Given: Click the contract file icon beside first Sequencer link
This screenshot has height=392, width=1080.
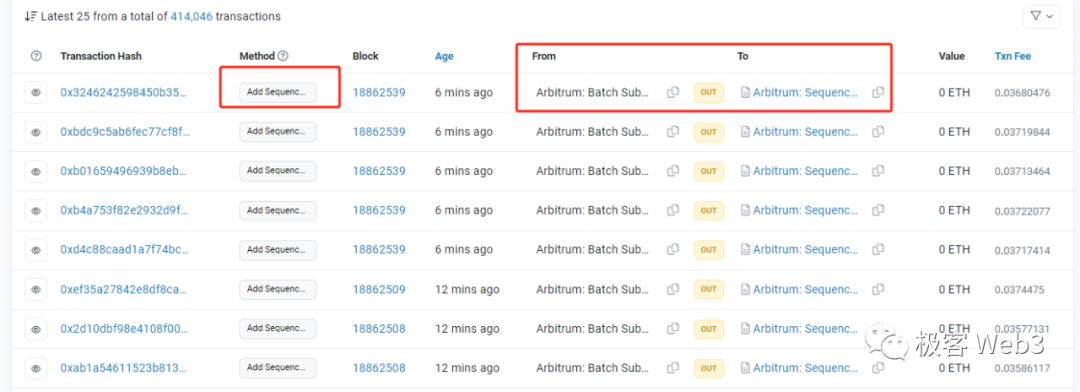Looking at the screenshot, I should (x=745, y=92).
